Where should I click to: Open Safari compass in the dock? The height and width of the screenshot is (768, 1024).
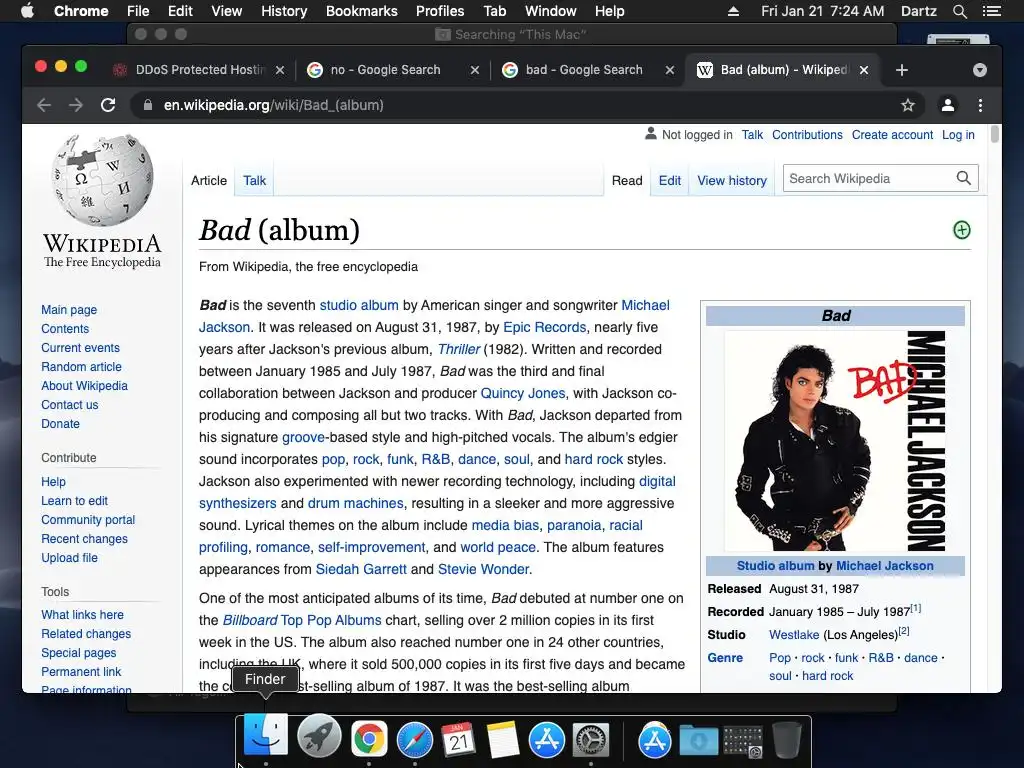tap(415, 739)
